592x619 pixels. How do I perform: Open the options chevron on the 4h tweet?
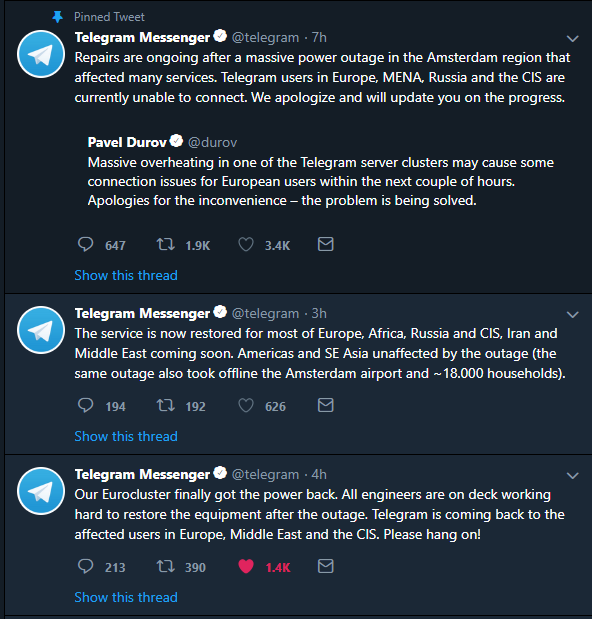572,476
